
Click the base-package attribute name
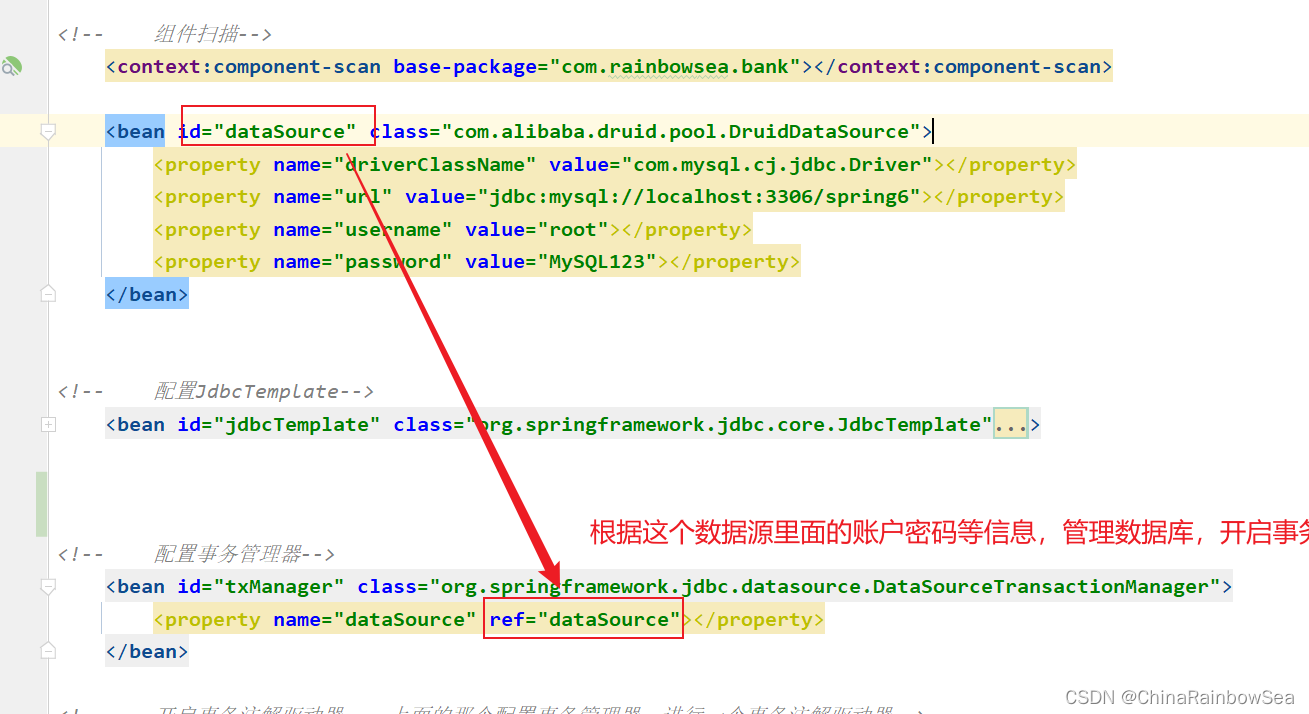465,67
